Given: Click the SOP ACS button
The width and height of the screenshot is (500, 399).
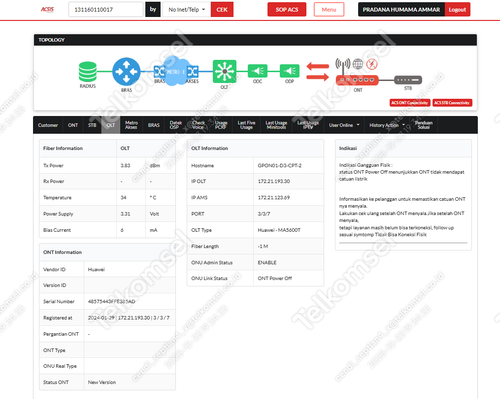Looking at the screenshot, I should click(287, 10).
